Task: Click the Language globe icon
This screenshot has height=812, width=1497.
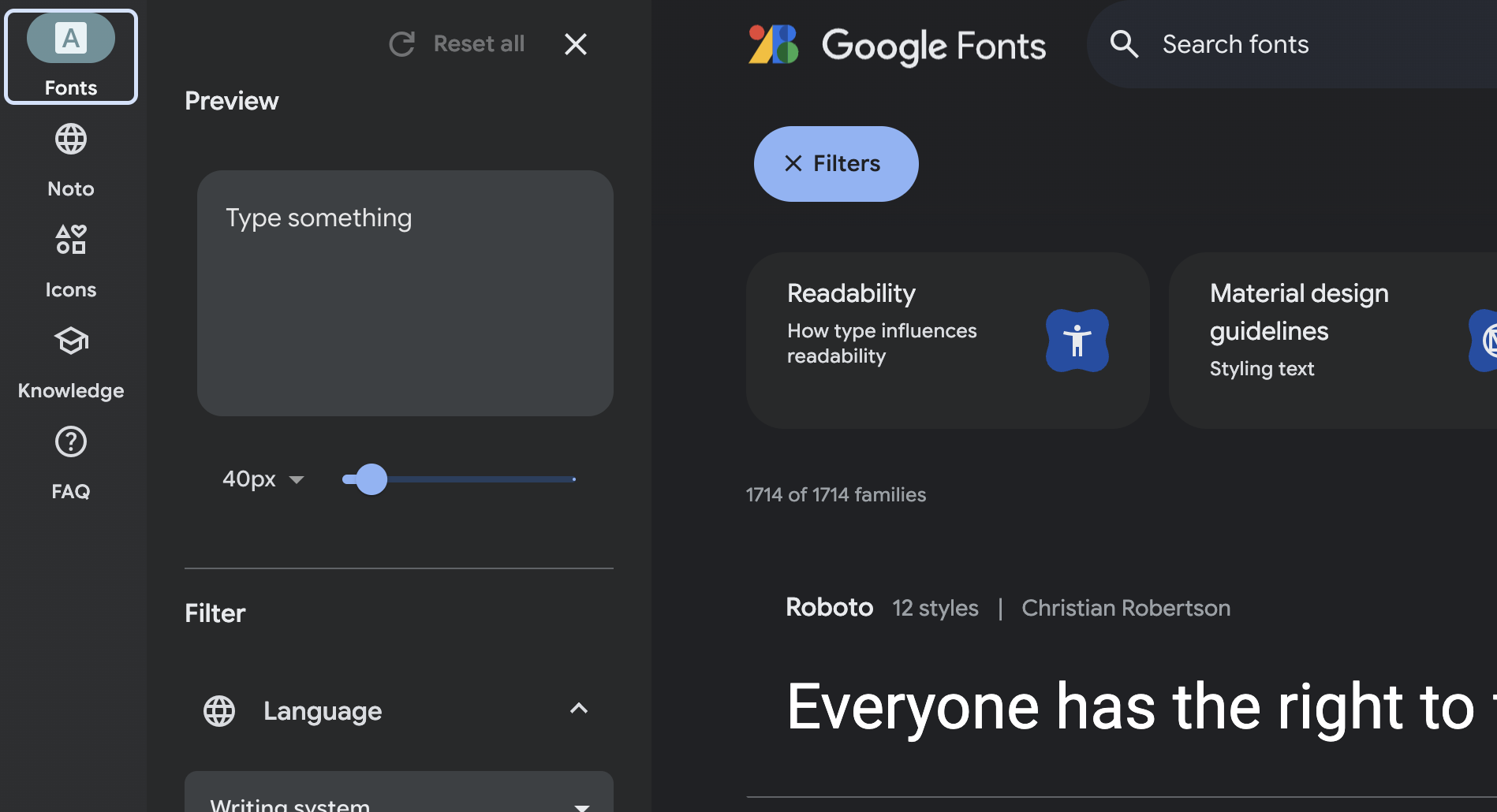Action: [x=219, y=711]
